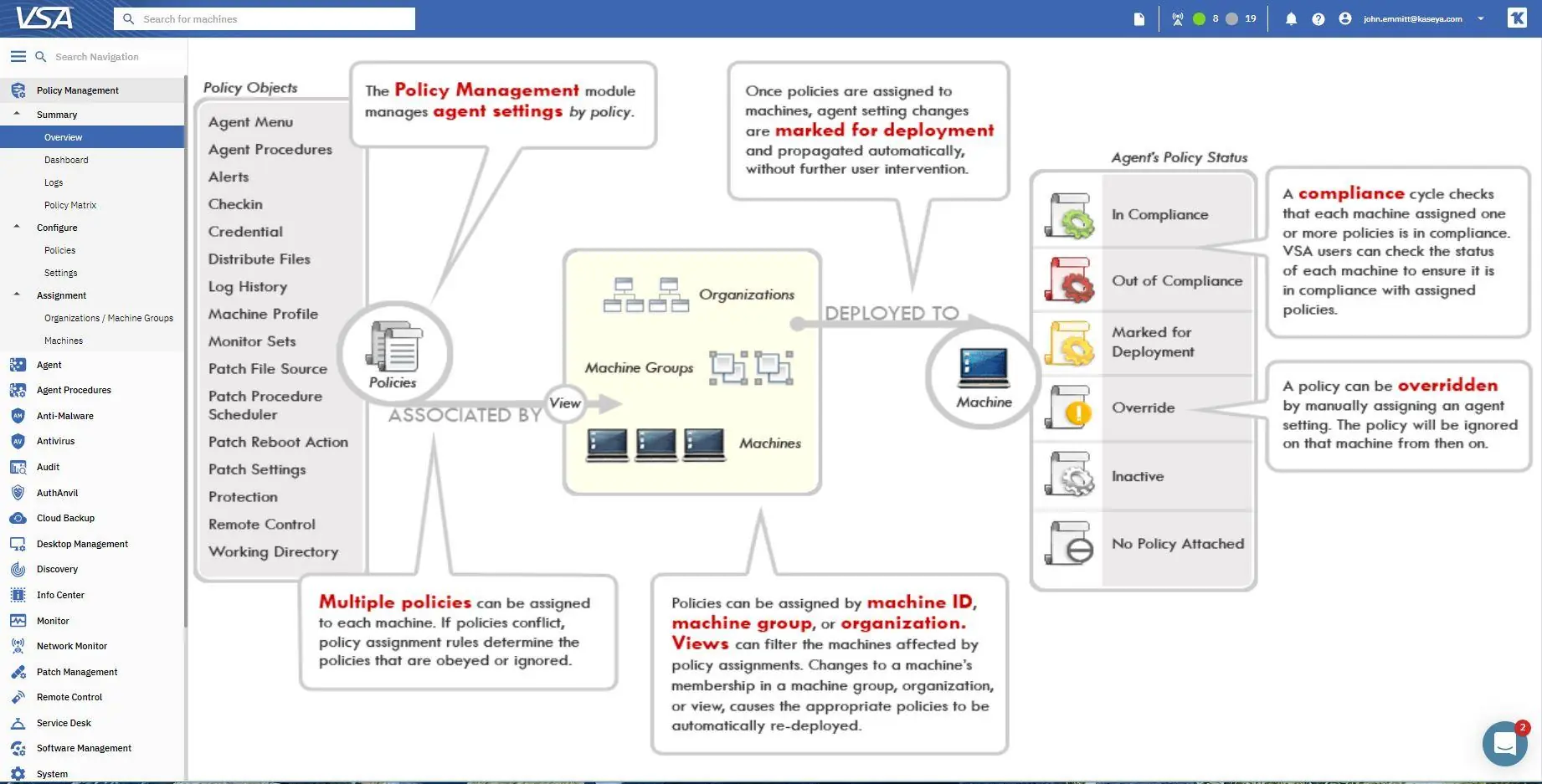
Task: Click the Machine laptop icon in diagram
Action: [x=984, y=368]
